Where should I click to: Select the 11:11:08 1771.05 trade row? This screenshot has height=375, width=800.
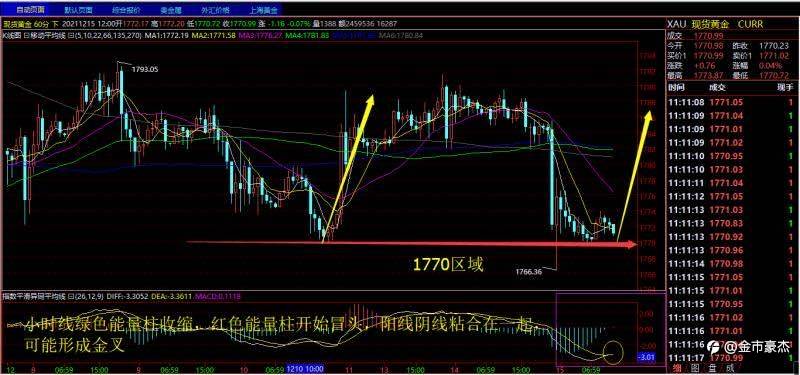[x=732, y=102]
